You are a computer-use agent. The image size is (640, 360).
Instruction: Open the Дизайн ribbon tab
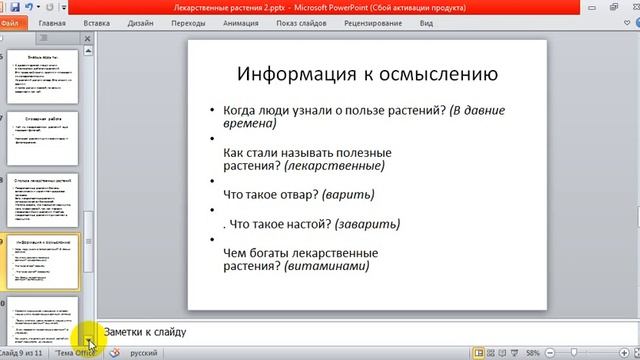(x=140, y=23)
